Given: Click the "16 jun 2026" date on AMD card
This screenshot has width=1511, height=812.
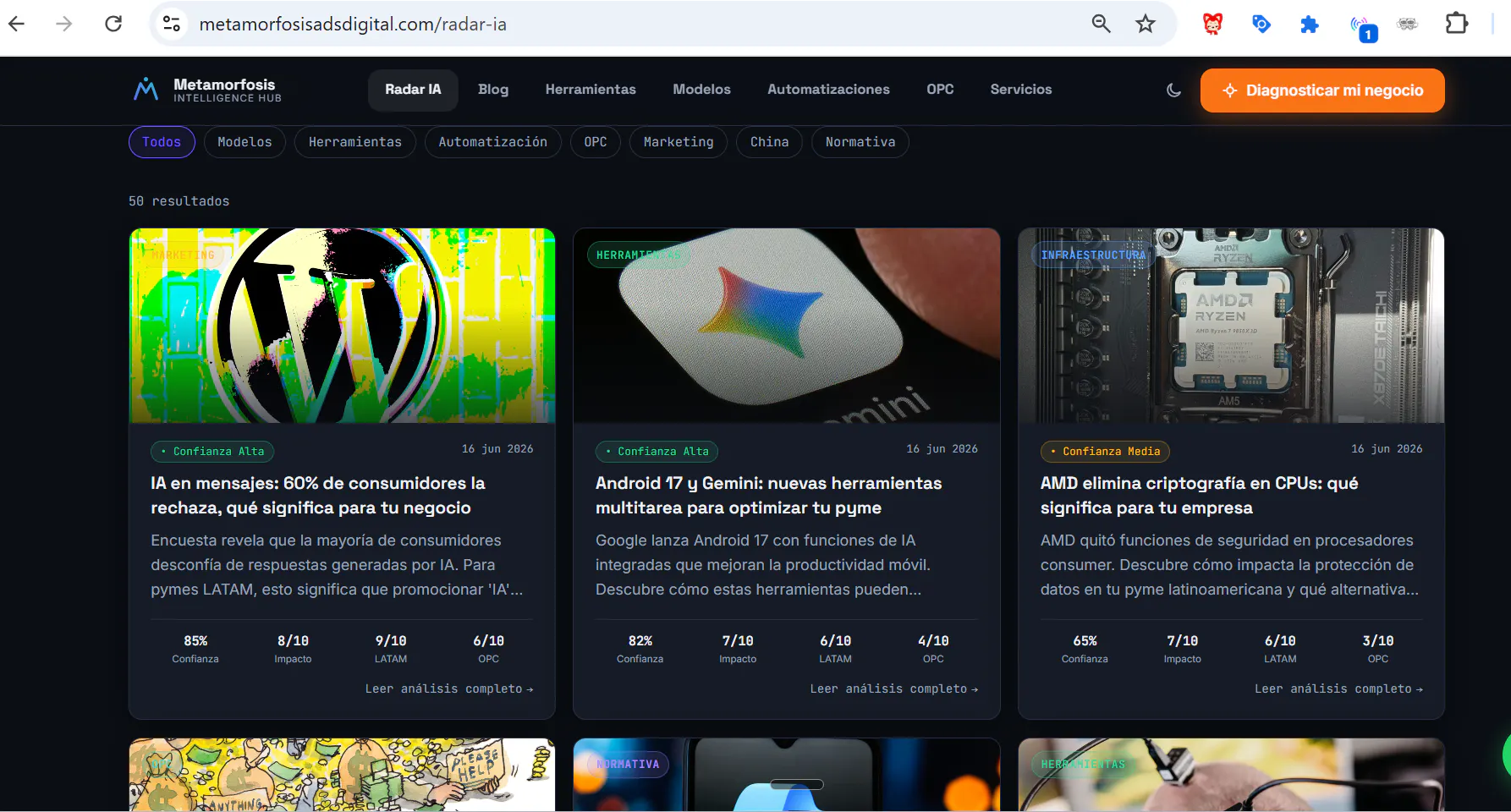Looking at the screenshot, I should tap(1387, 449).
